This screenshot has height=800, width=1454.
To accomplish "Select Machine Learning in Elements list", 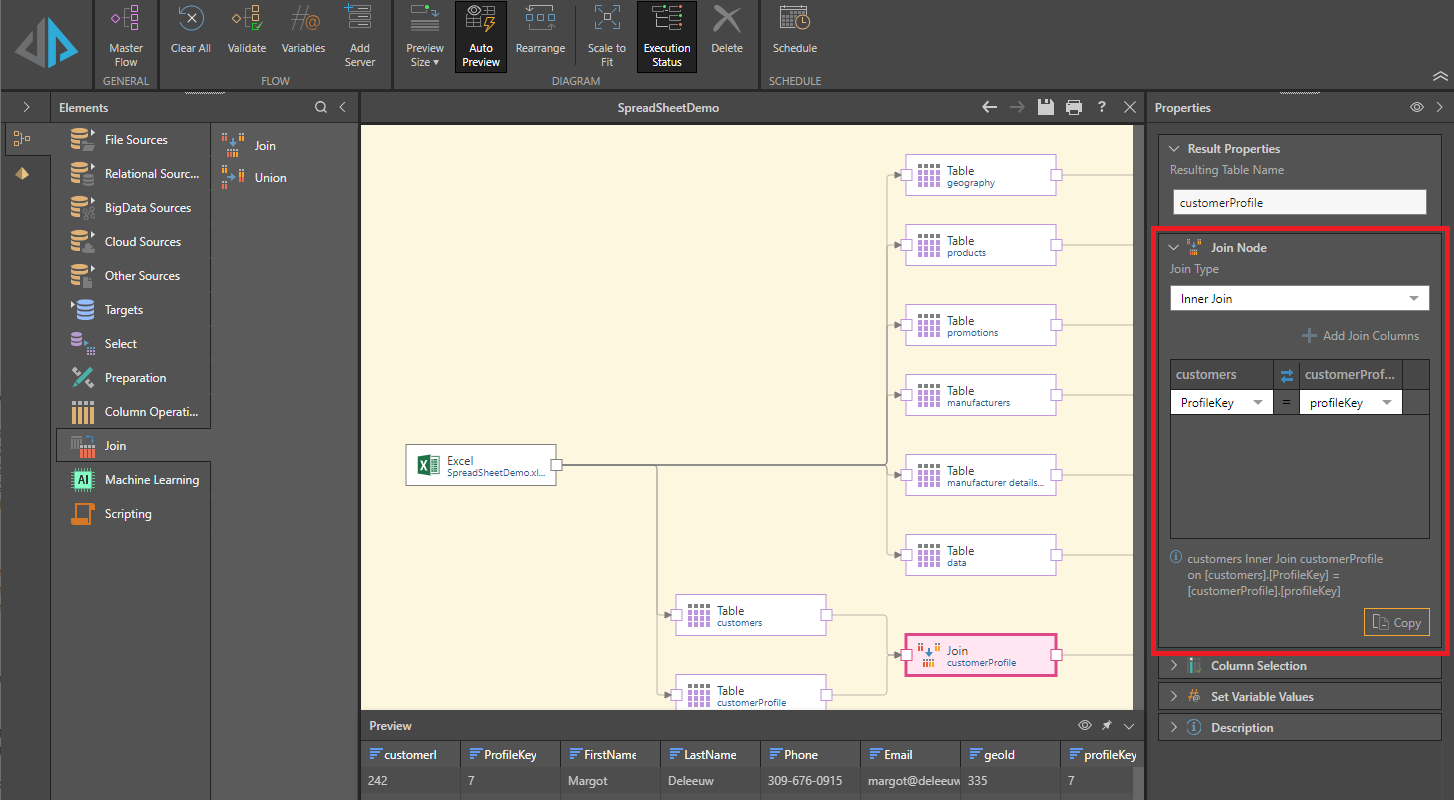I will pyautogui.click(x=151, y=480).
